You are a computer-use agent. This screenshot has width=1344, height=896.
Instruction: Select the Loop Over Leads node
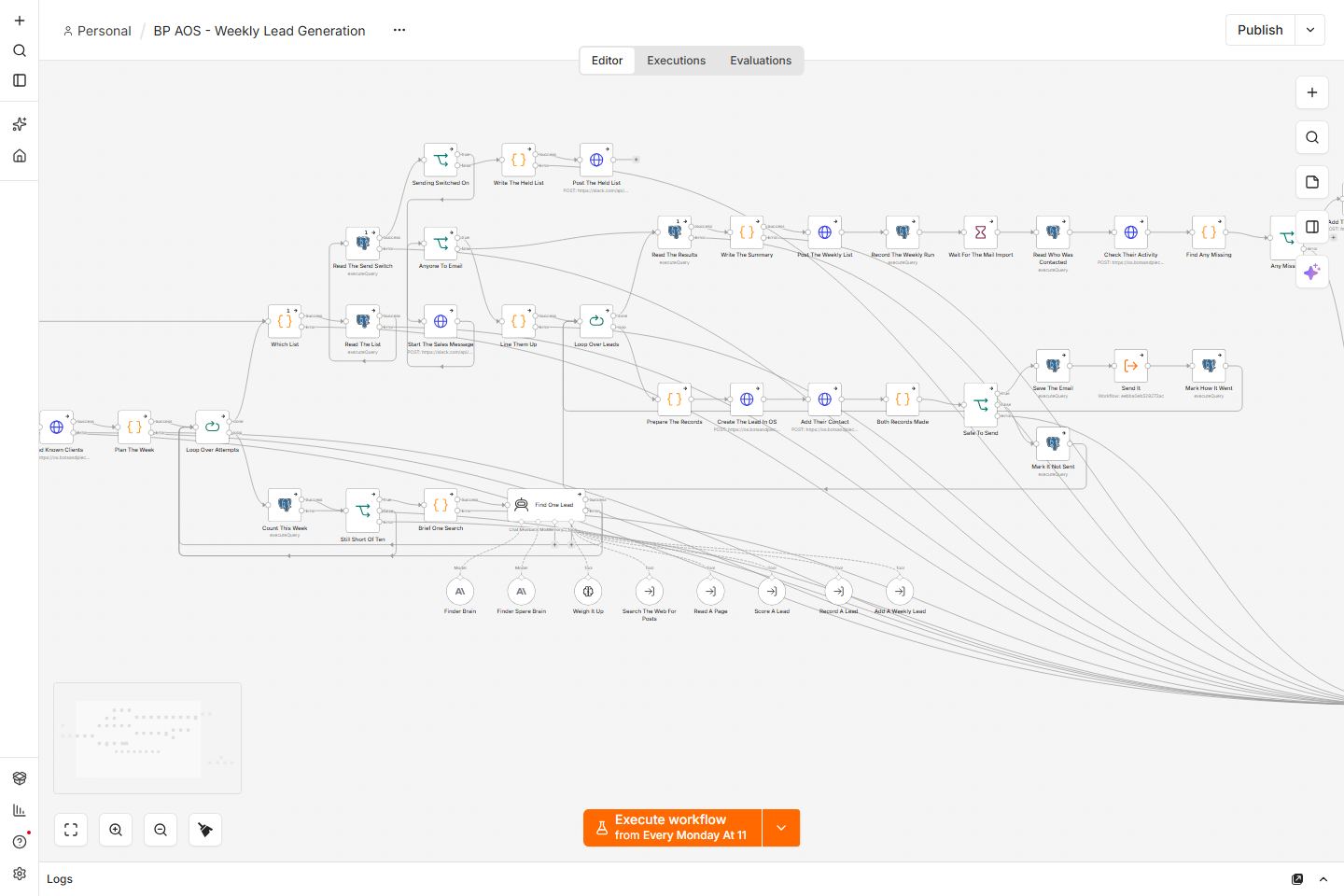point(596,321)
